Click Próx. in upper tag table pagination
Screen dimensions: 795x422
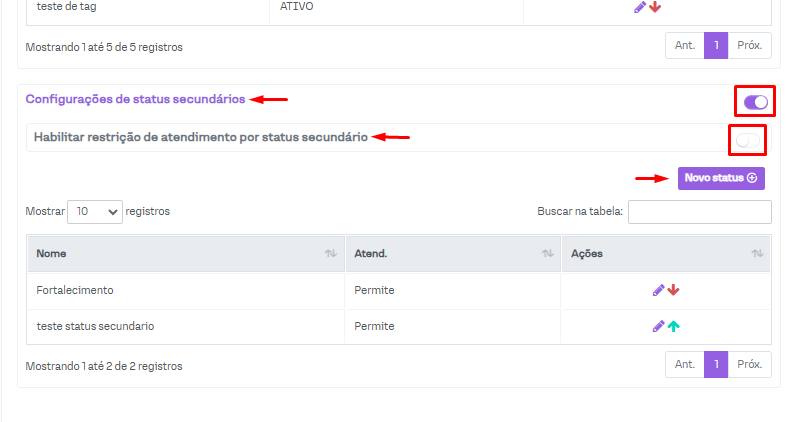tap(749, 46)
